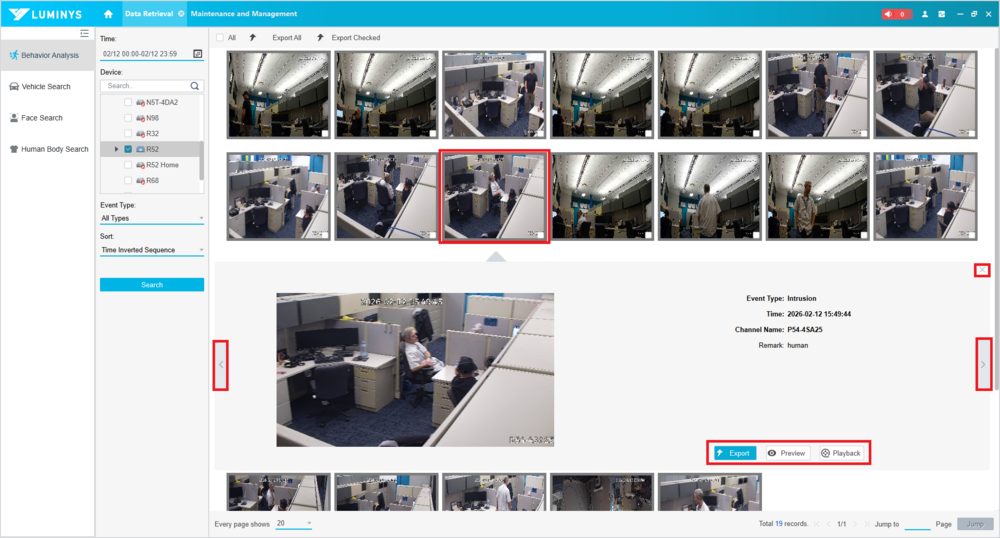Switch to Maintenance and Management tab
This screenshot has height=538, width=1000.
[243, 14]
